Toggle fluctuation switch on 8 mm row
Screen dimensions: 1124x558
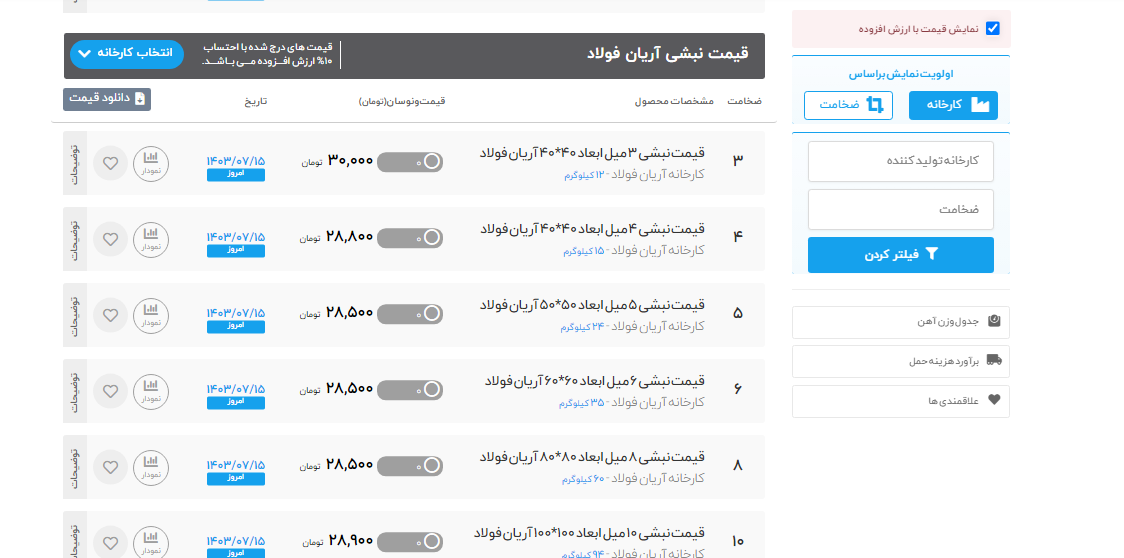pyautogui.click(x=410, y=466)
